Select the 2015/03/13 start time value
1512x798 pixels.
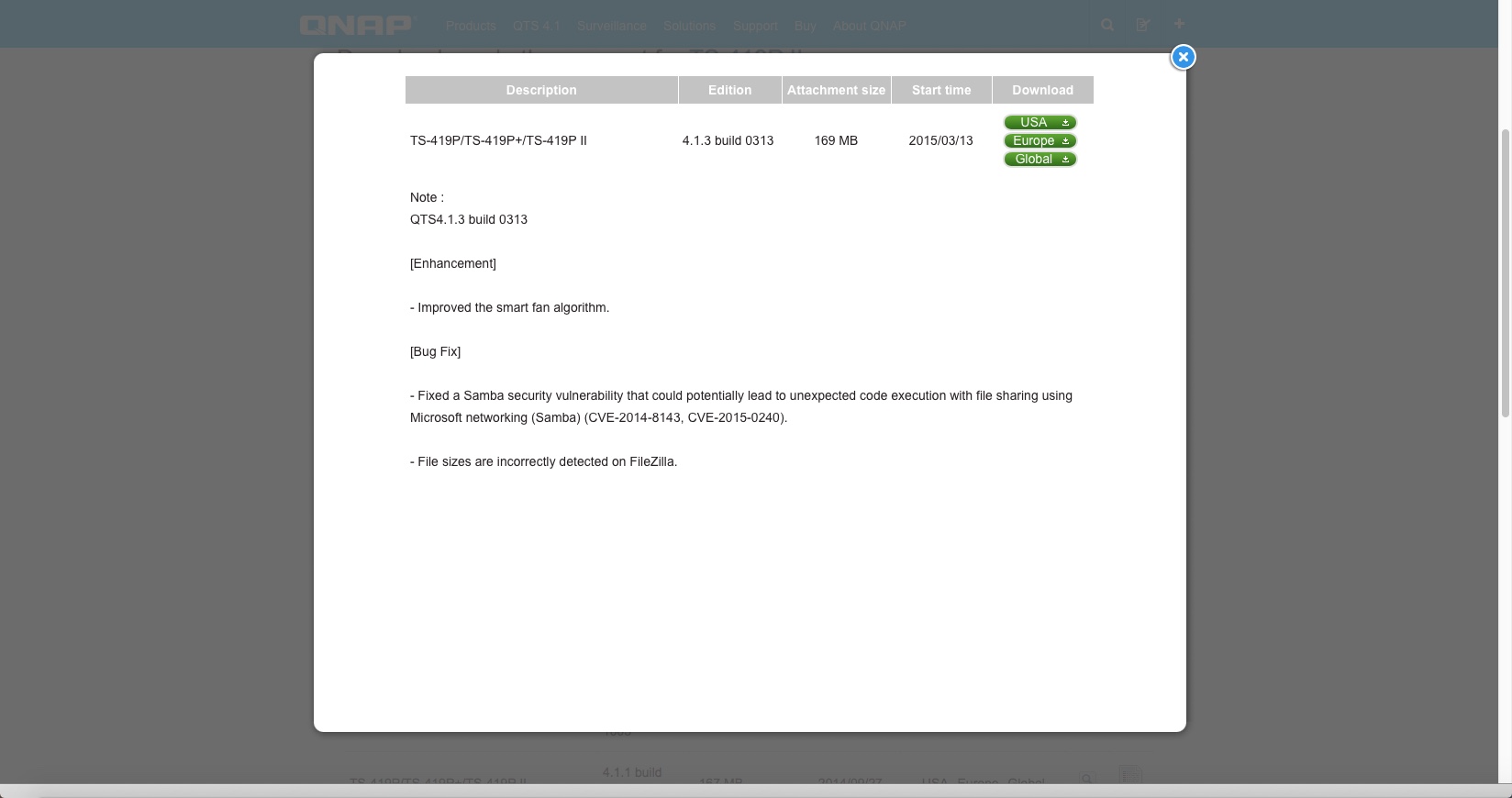pyautogui.click(x=941, y=140)
